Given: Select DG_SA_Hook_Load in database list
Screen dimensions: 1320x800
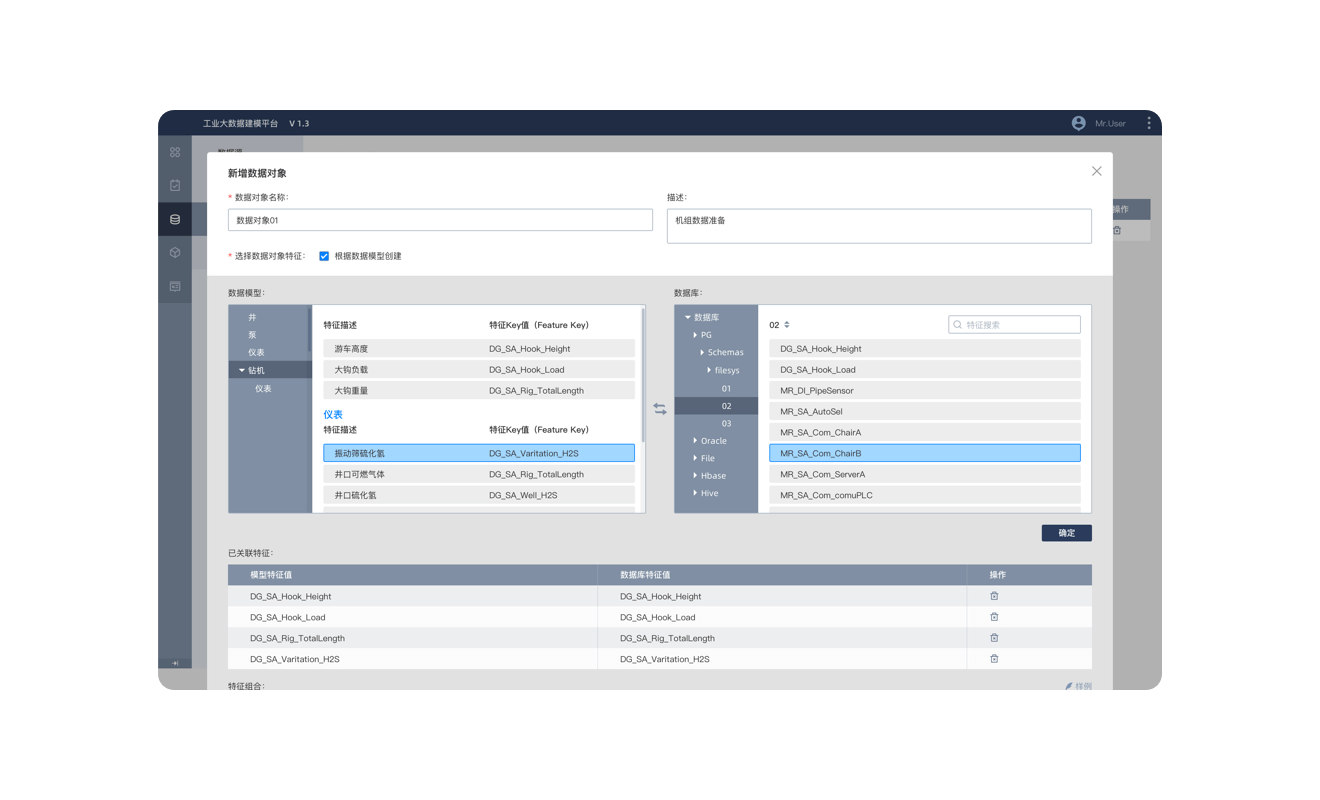Looking at the screenshot, I should pyautogui.click(x=925, y=370).
